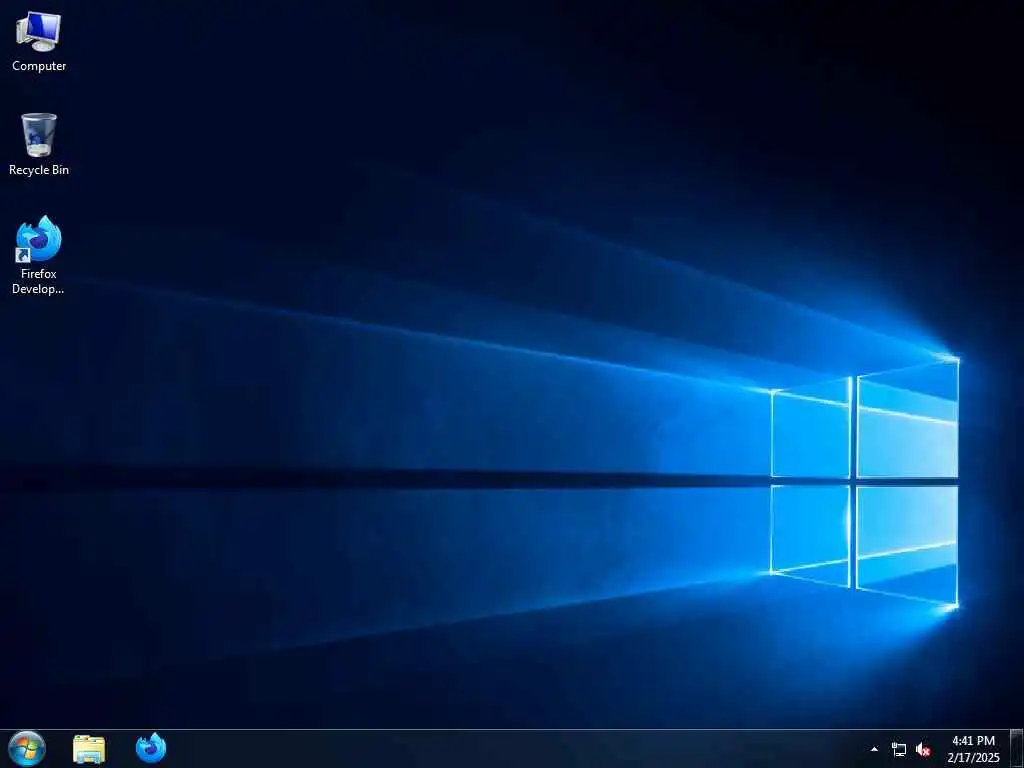
Task: Show hidden icons in the system tray
Action: pyautogui.click(x=874, y=749)
